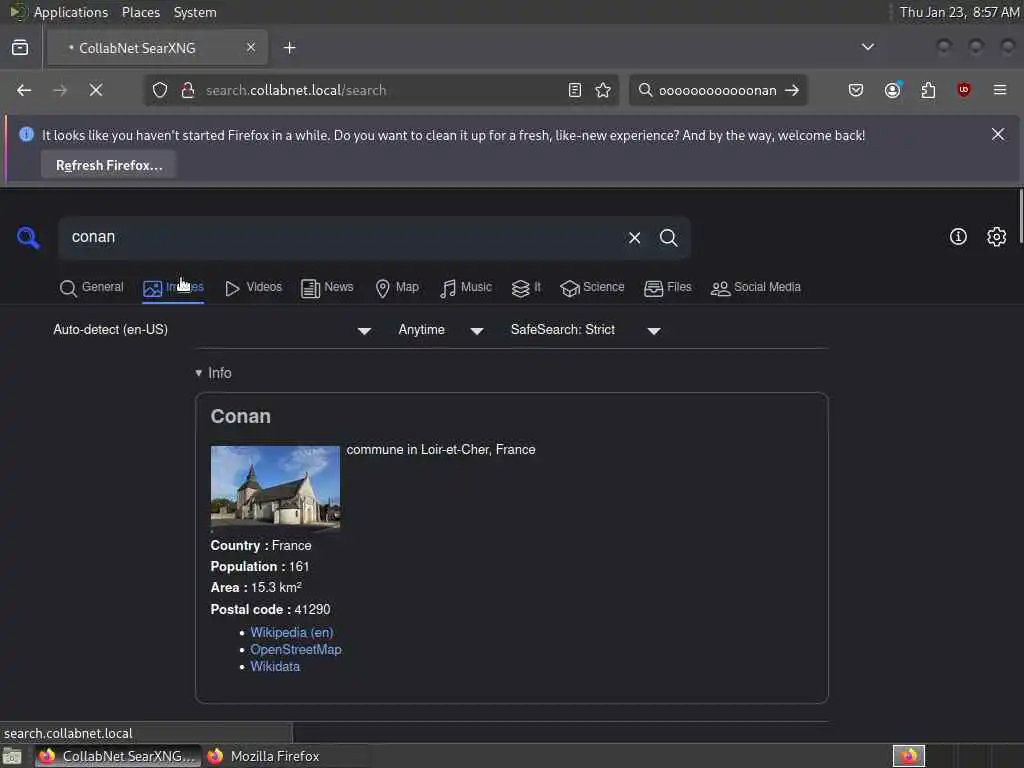Open the System menu
This screenshot has width=1024, height=768.
[195, 12]
